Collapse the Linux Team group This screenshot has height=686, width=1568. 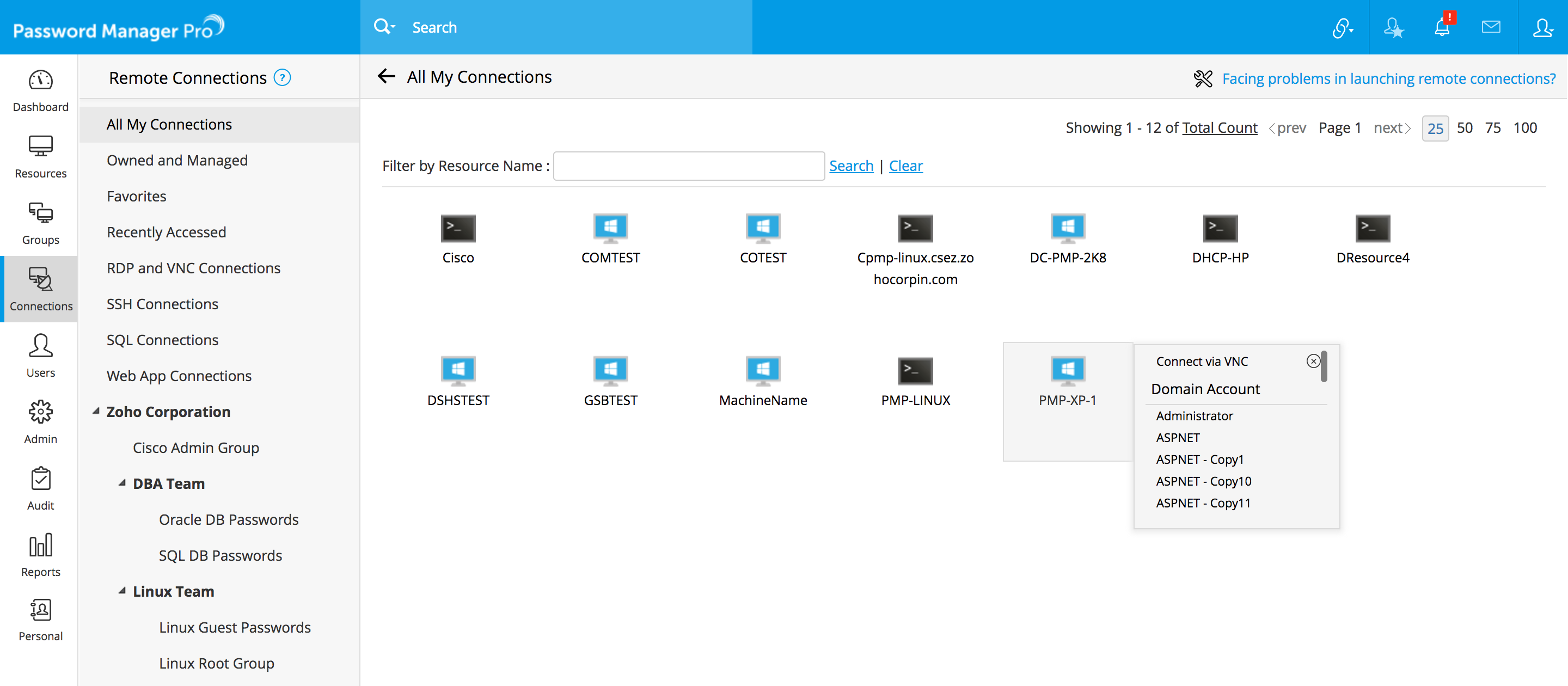(122, 591)
